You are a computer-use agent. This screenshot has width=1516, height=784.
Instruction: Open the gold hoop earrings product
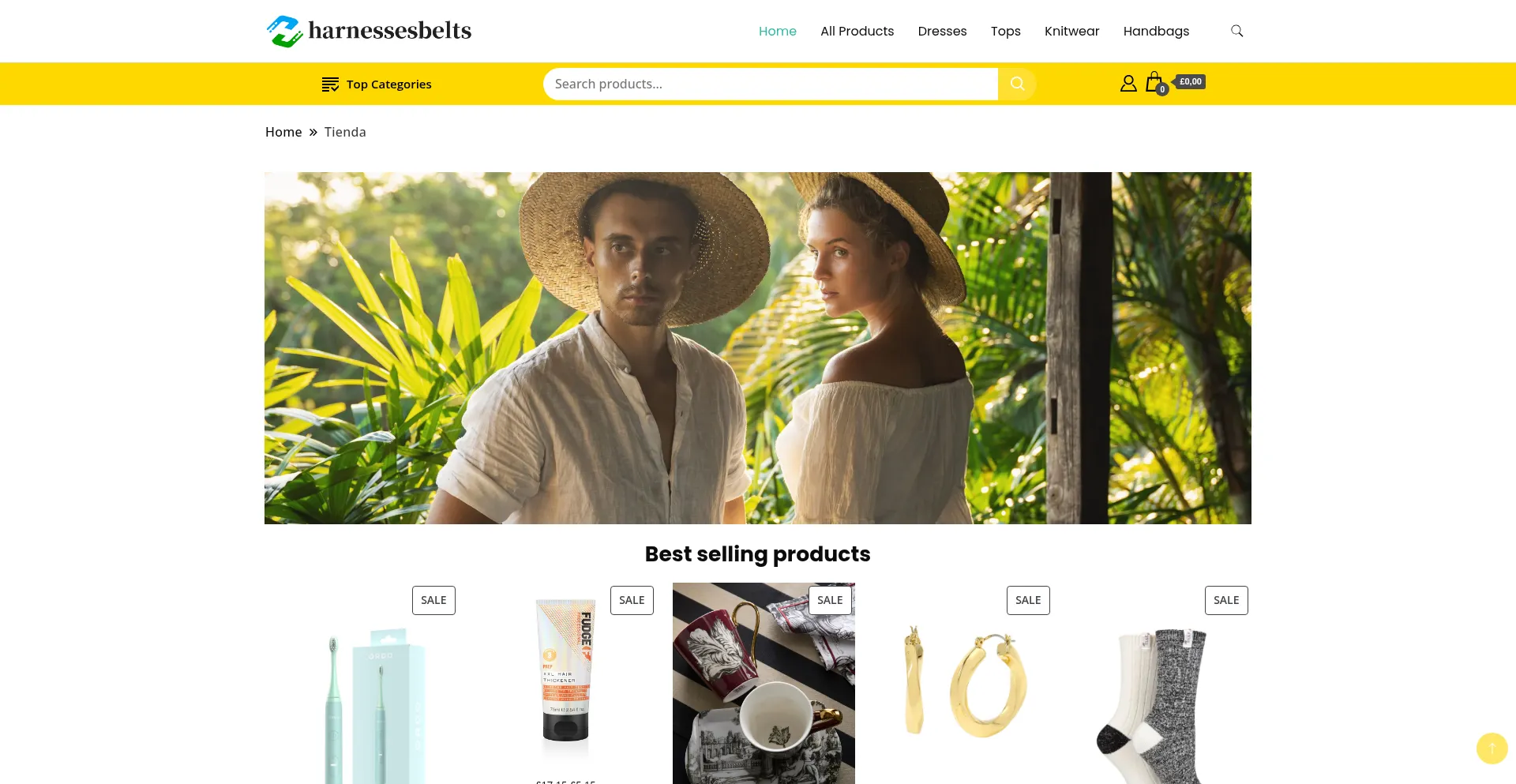[962, 684]
